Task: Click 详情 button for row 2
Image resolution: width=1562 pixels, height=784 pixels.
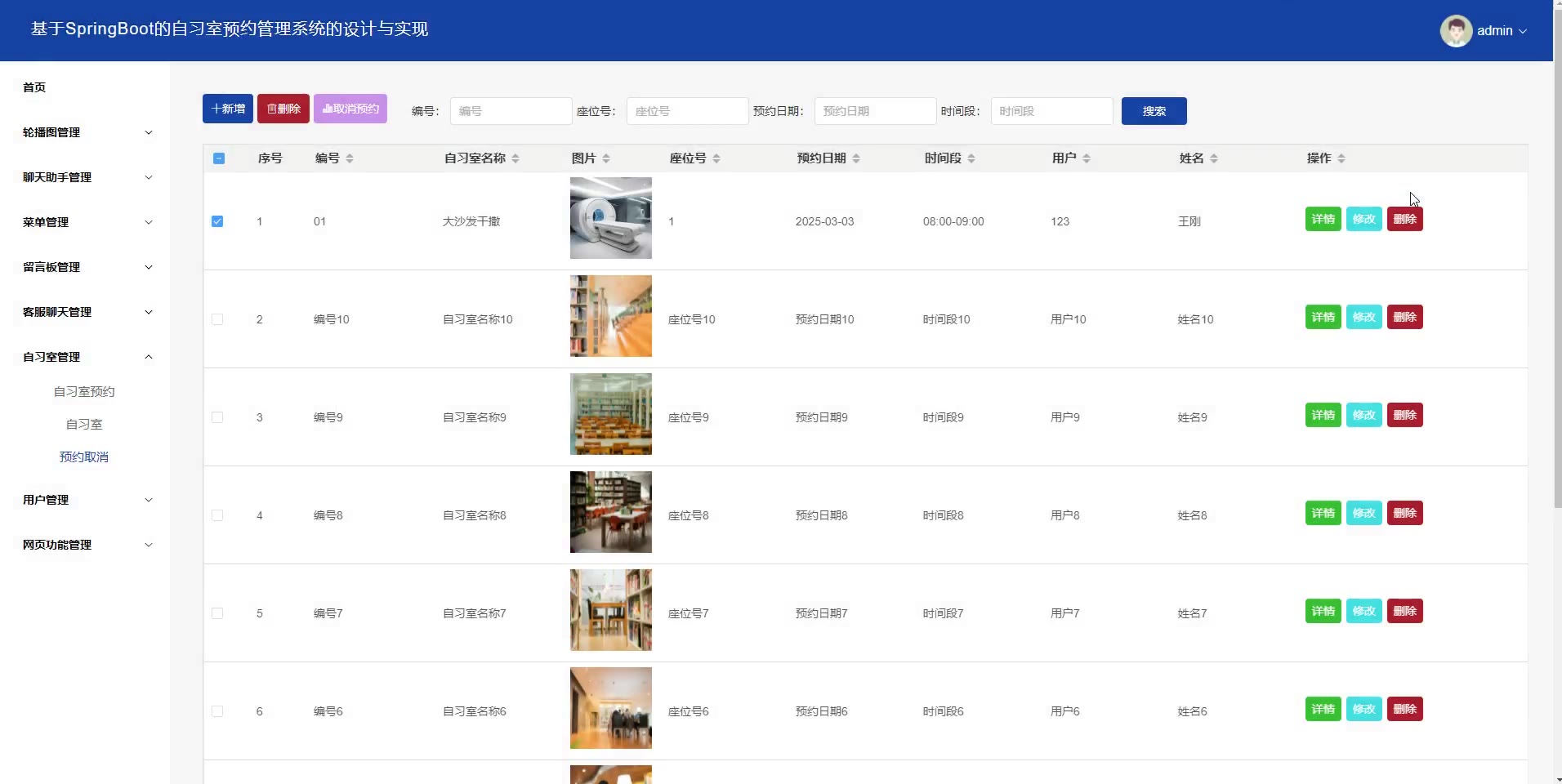Action: [1323, 317]
